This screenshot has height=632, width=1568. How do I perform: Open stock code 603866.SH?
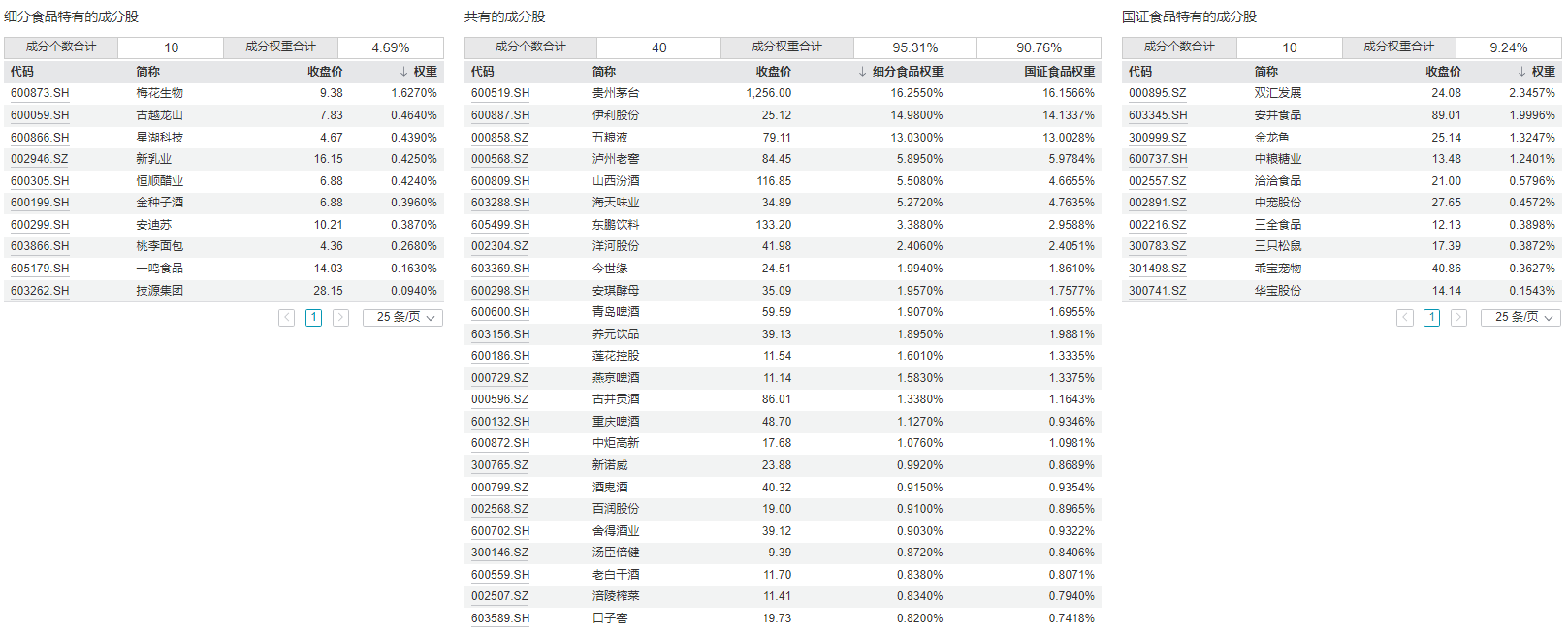pos(40,246)
